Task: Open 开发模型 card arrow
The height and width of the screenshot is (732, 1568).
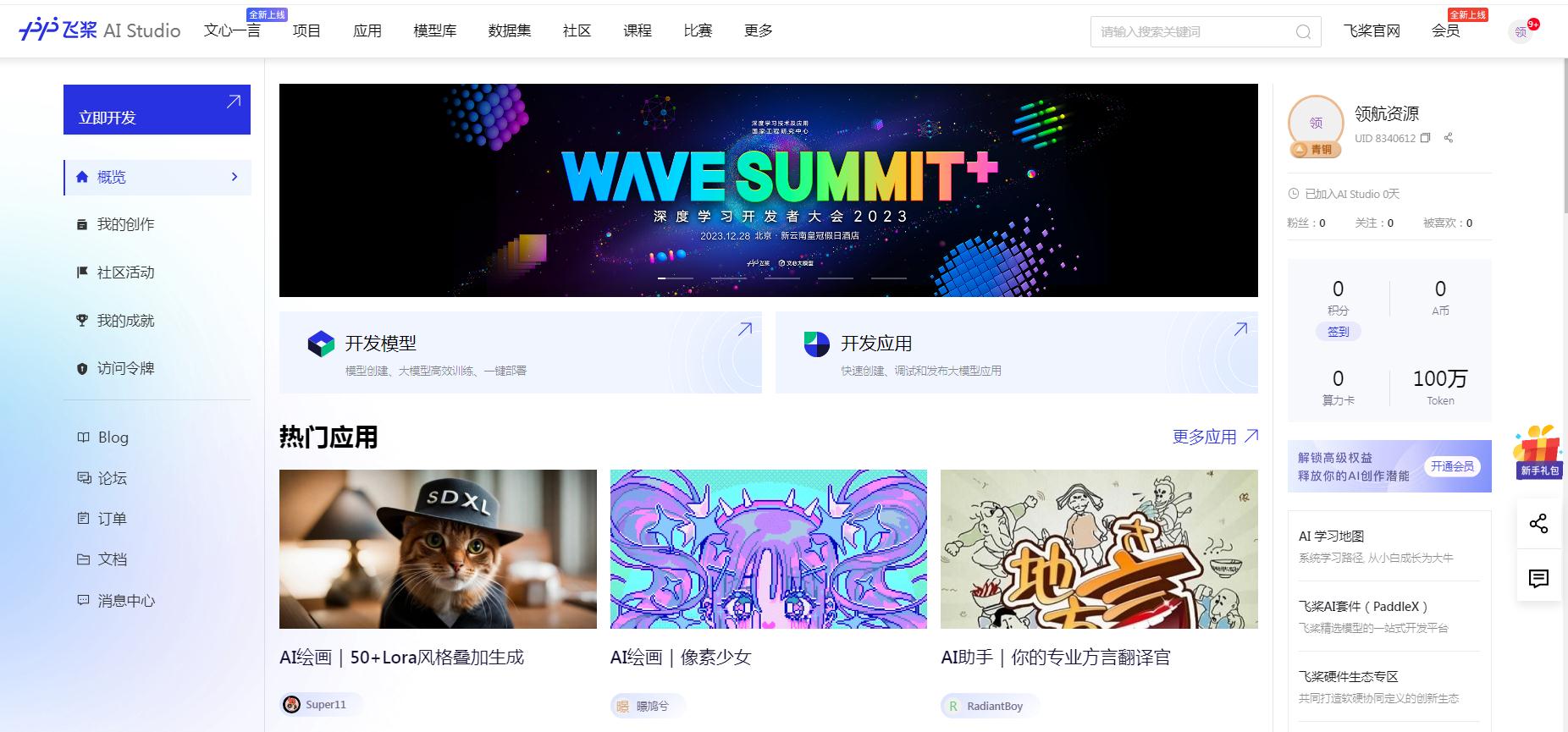Action: (x=745, y=329)
